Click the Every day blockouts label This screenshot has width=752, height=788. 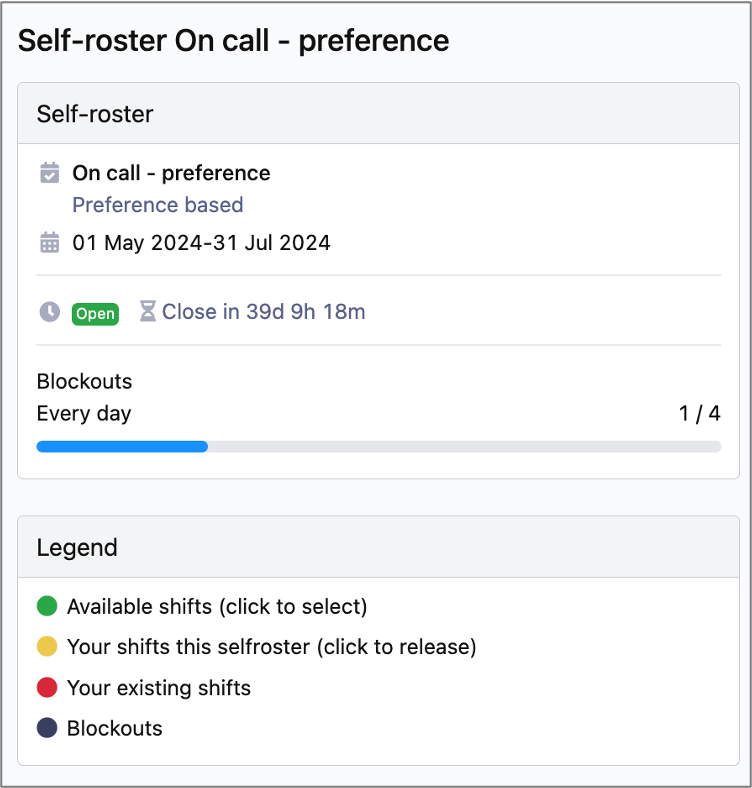point(84,414)
